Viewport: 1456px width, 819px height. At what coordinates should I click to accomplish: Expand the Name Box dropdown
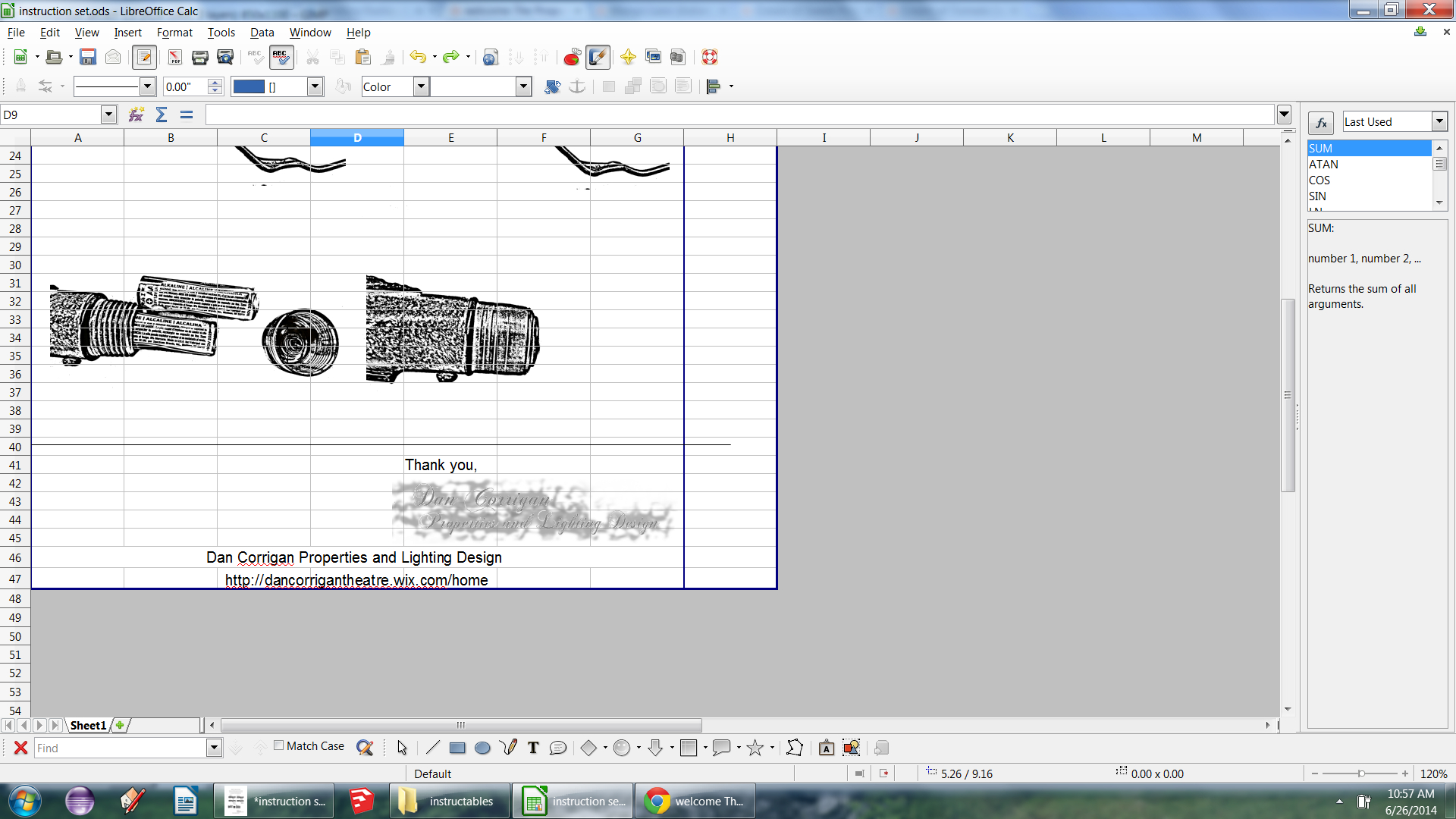(x=108, y=115)
